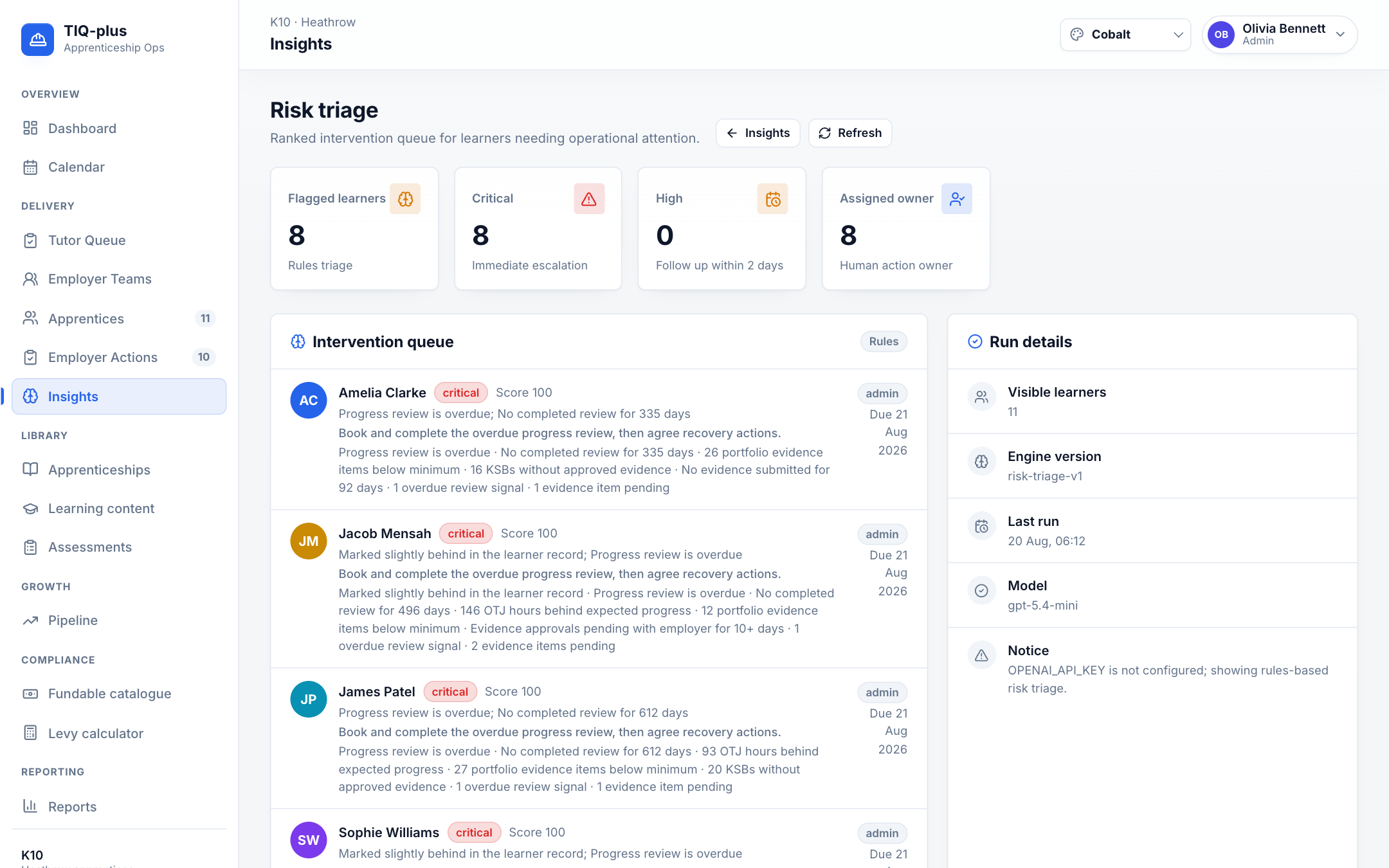Screen dimensions: 1389x868
Task: Click the TIQ-plus hard hat logo
Action: [x=37, y=39]
